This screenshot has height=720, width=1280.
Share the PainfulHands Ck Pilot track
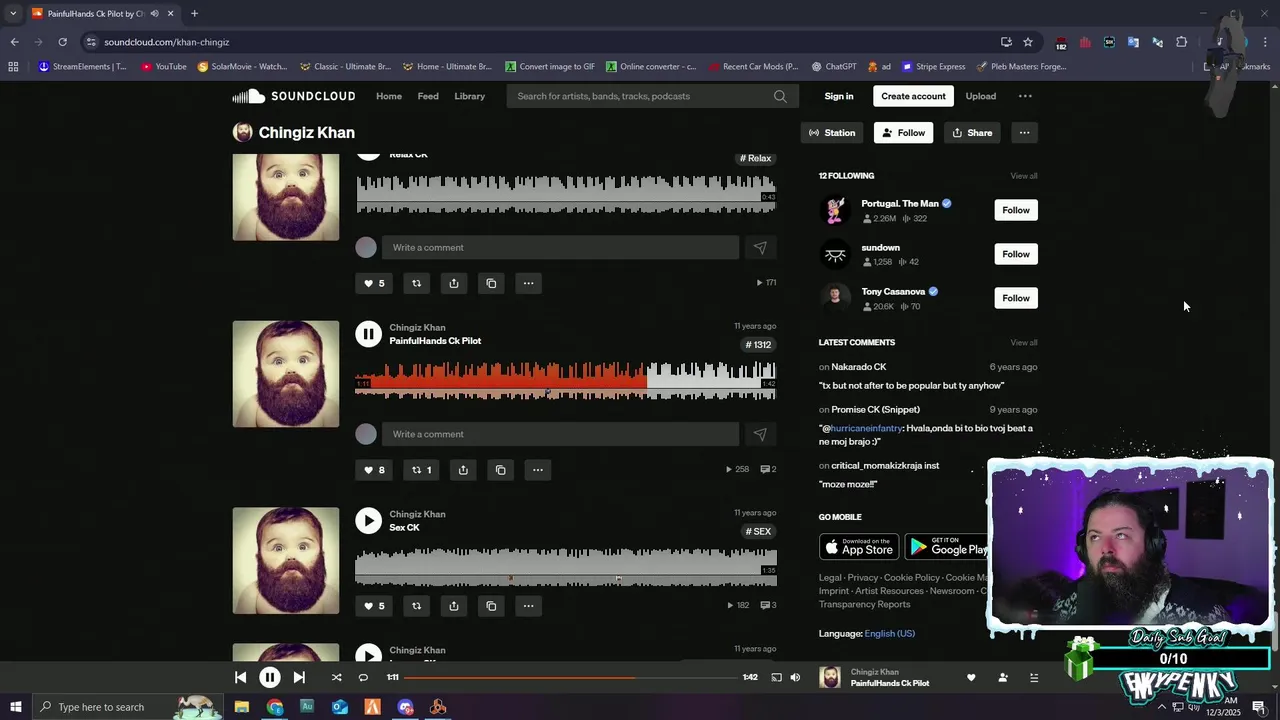[463, 470]
